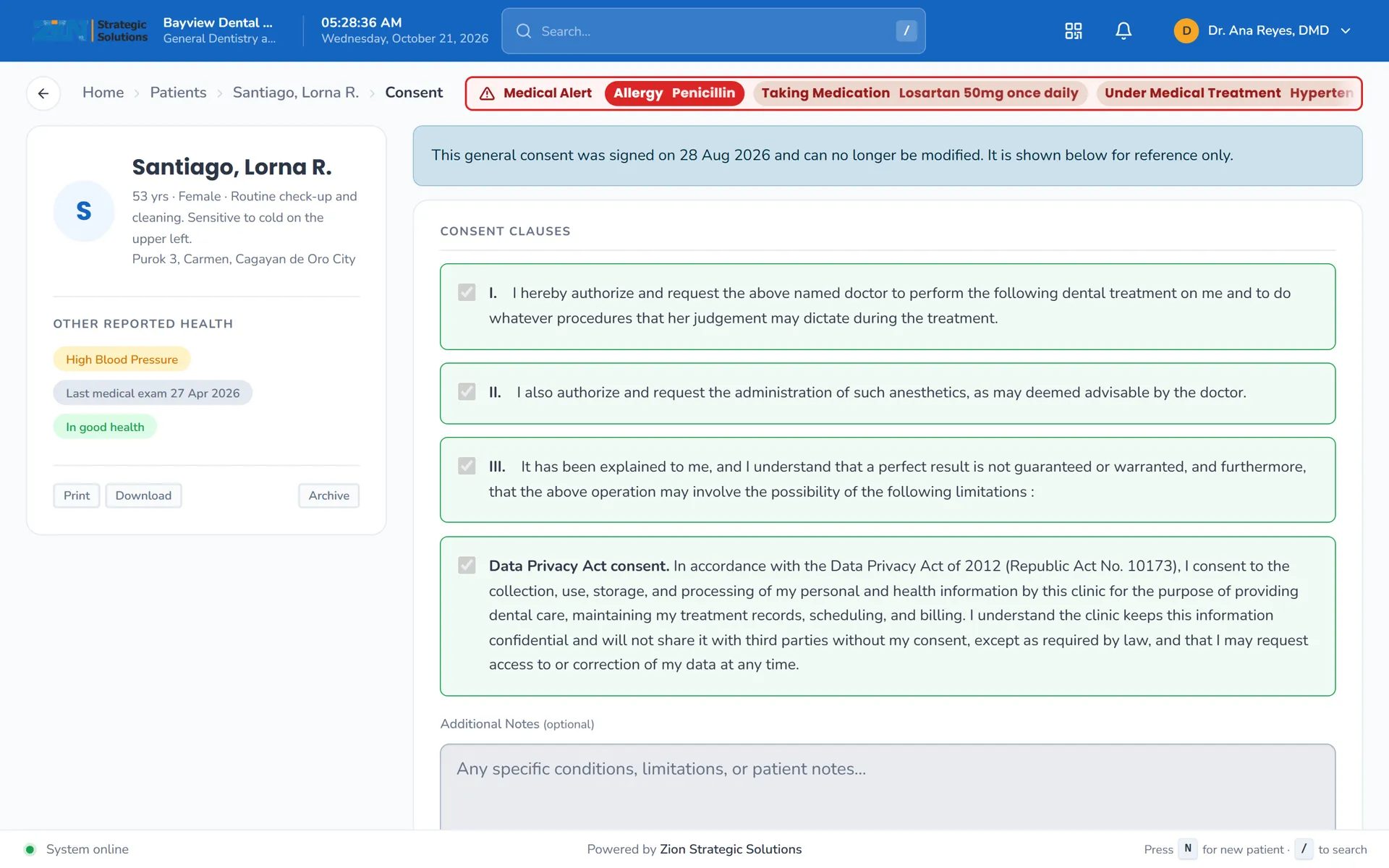Click the Medical Alert warning triangle icon
Image resolution: width=1389 pixels, height=868 pixels.
click(487, 93)
